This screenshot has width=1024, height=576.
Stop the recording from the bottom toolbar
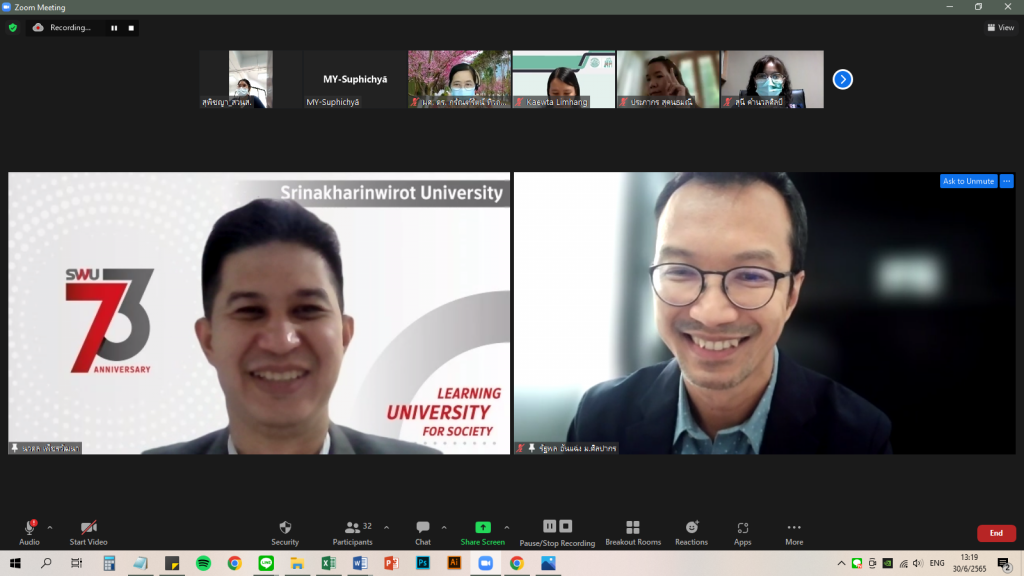click(x=566, y=526)
